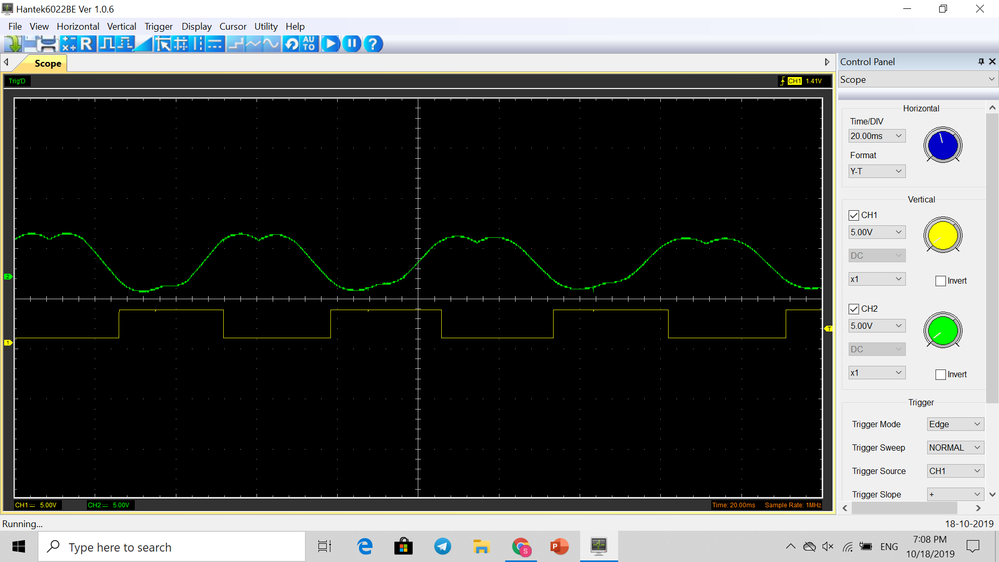Open the Help menu
999x562 pixels.
coord(294,27)
